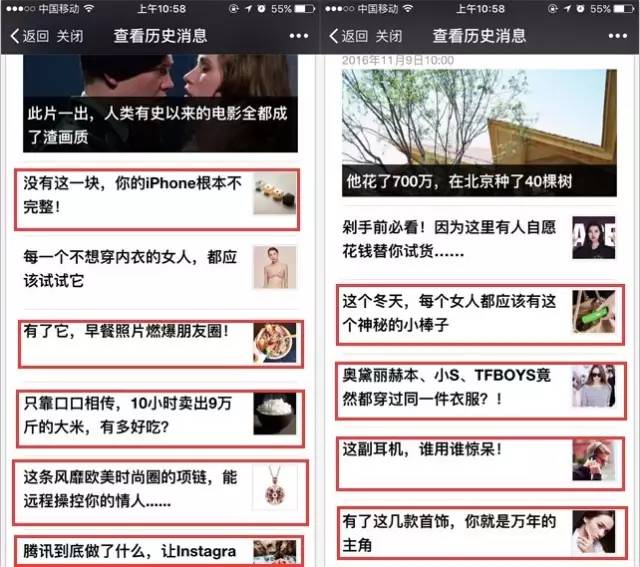
Task: Tap the thumbnail beside 神秘的小棒子 article
Action: click(x=593, y=312)
